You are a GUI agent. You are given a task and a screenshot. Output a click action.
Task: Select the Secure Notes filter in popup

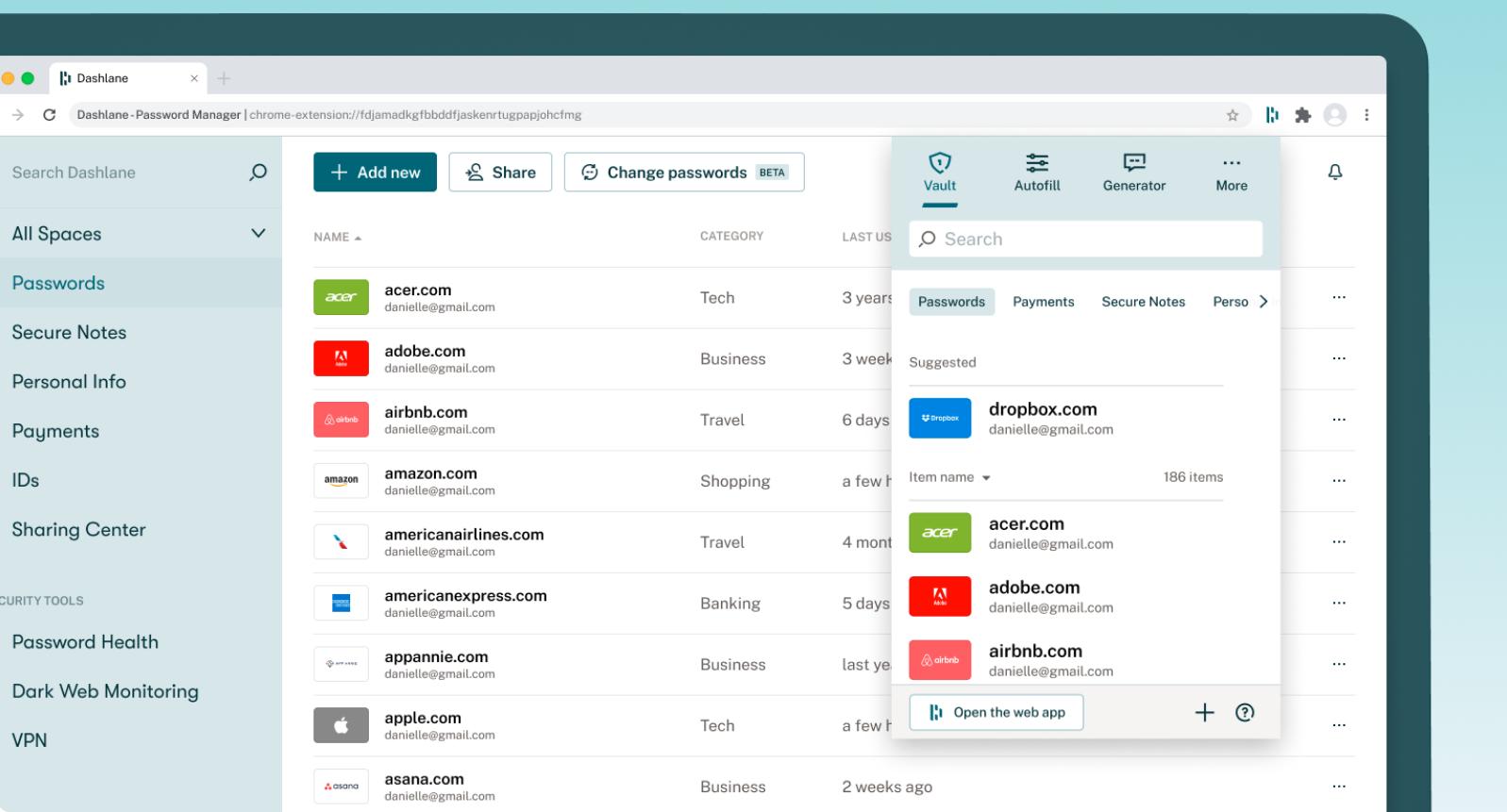(x=1143, y=302)
